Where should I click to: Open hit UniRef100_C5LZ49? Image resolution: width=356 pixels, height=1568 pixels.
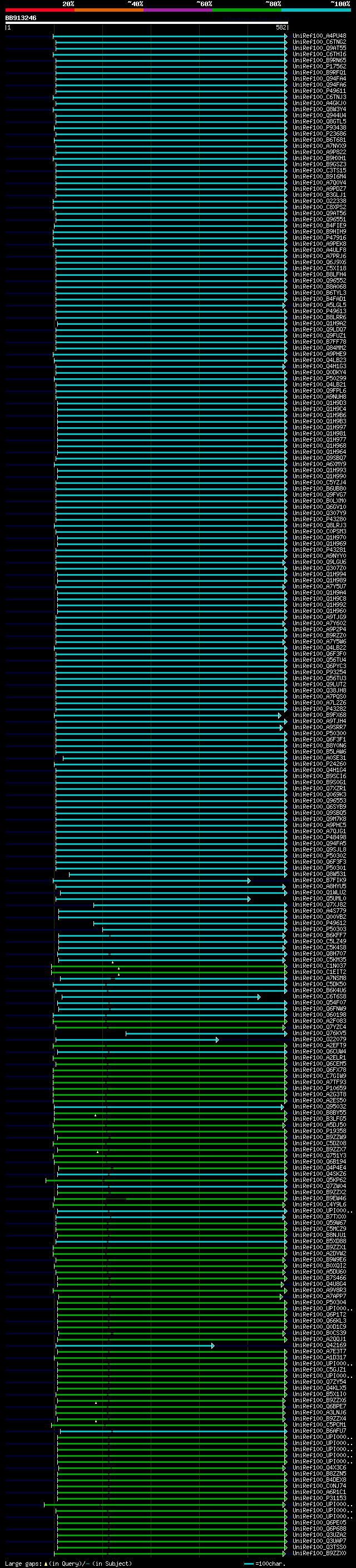point(319,941)
